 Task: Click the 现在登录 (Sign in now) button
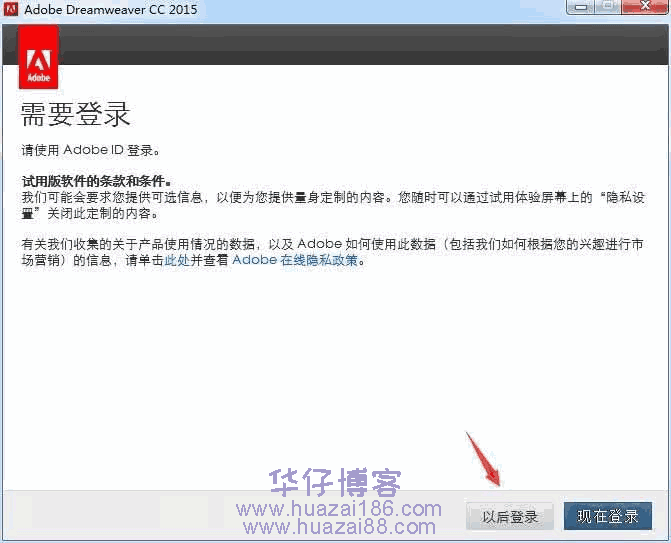[608, 516]
